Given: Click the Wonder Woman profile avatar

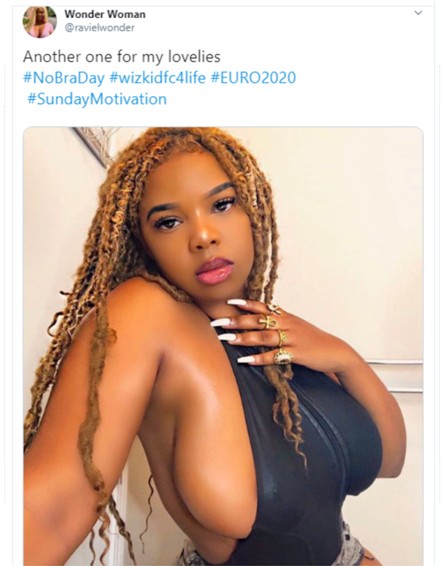Looking at the screenshot, I should [x=40, y=22].
